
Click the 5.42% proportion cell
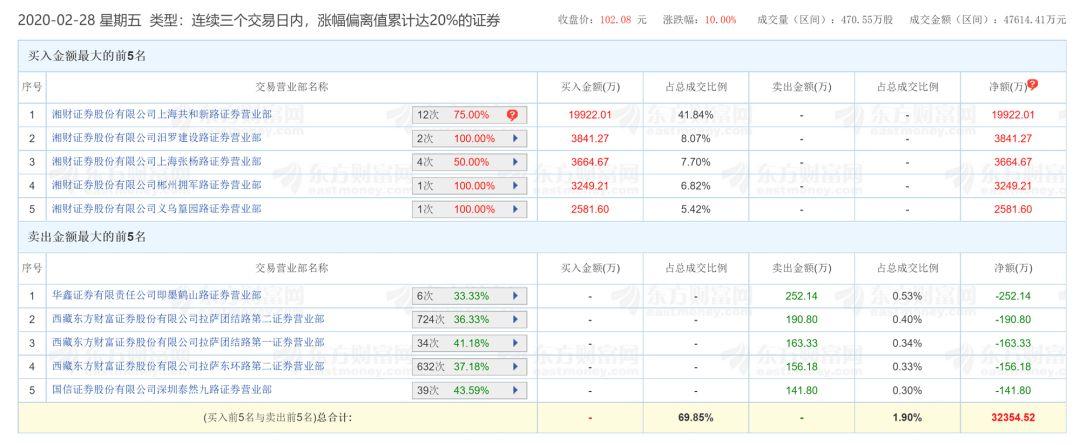[x=696, y=209]
